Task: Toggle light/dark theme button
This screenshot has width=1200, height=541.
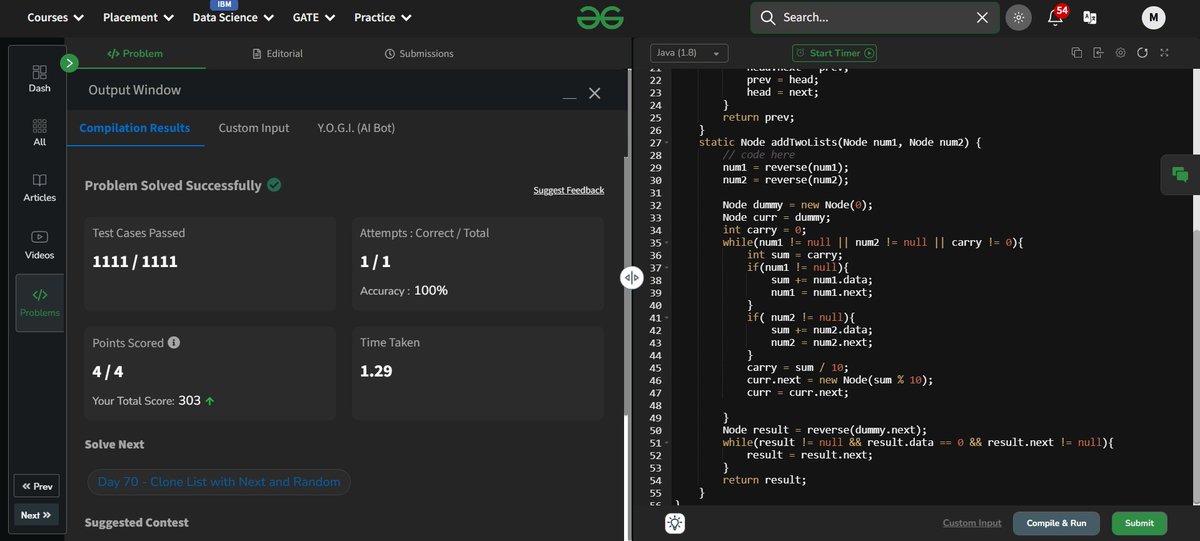Action: tap(1018, 17)
